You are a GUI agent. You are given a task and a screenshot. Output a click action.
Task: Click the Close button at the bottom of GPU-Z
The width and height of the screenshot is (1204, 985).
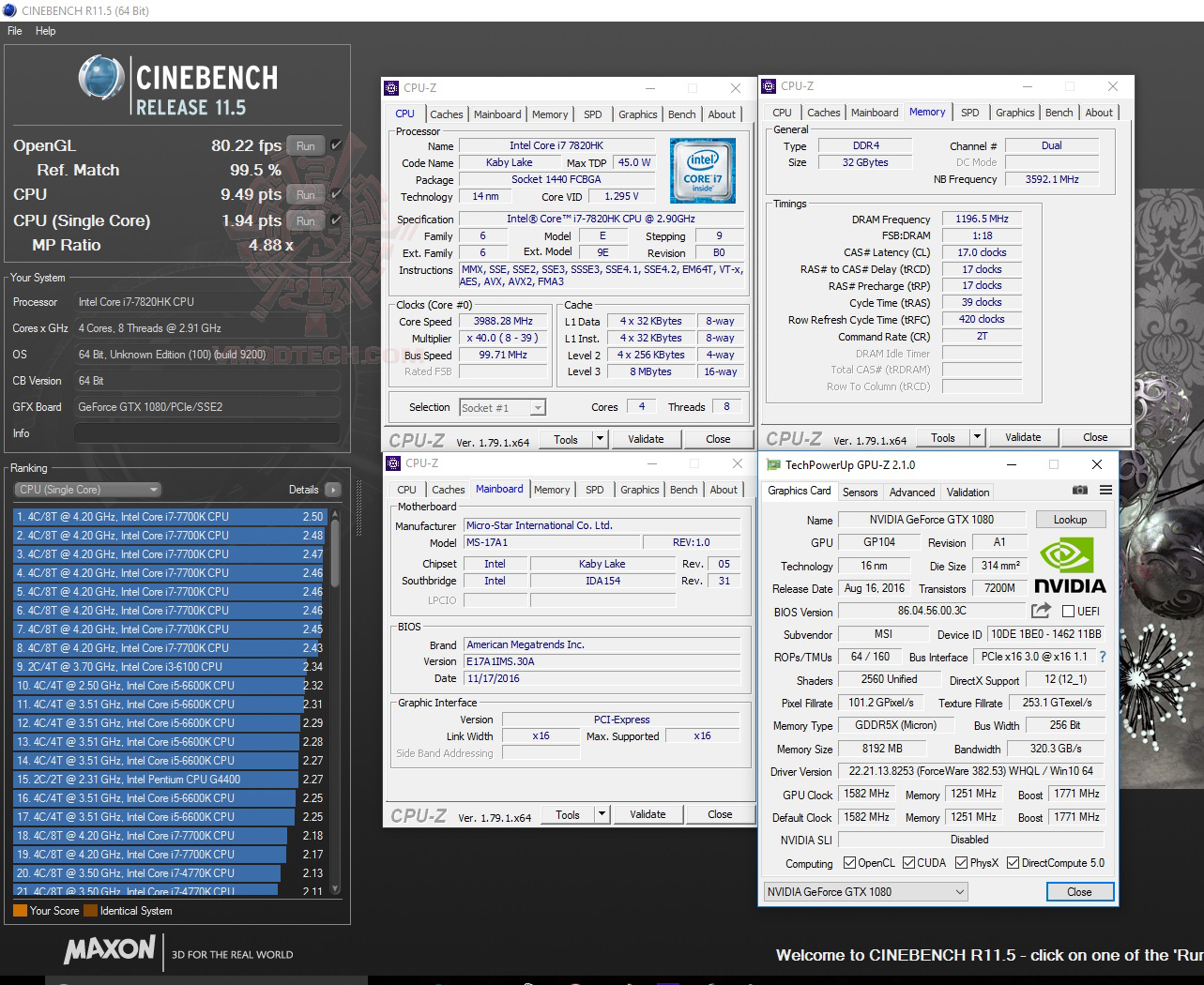coord(1079,892)
